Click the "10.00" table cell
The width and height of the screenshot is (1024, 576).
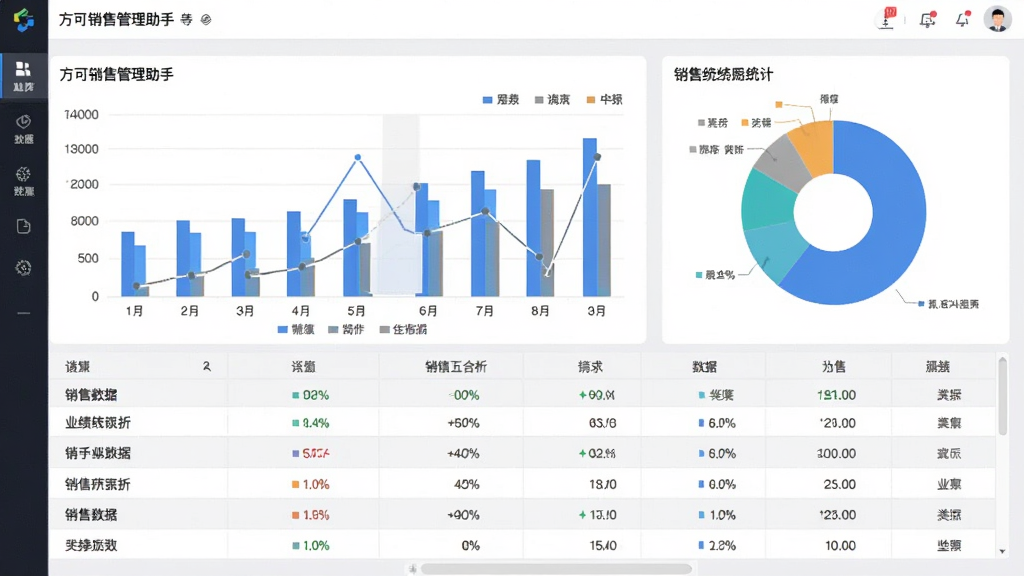[840, 546]
